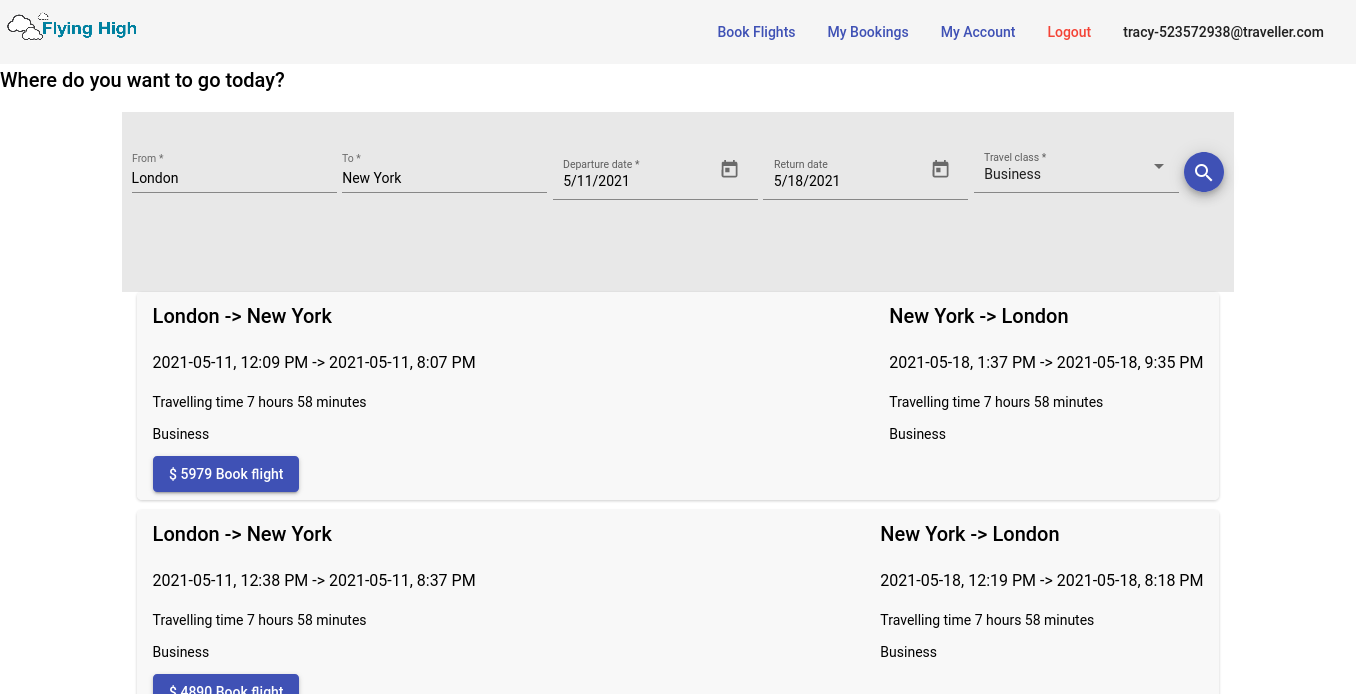This screenshot has height=694, width=1366.
Task: Click the Logout link
Action: click(1069, 32)
